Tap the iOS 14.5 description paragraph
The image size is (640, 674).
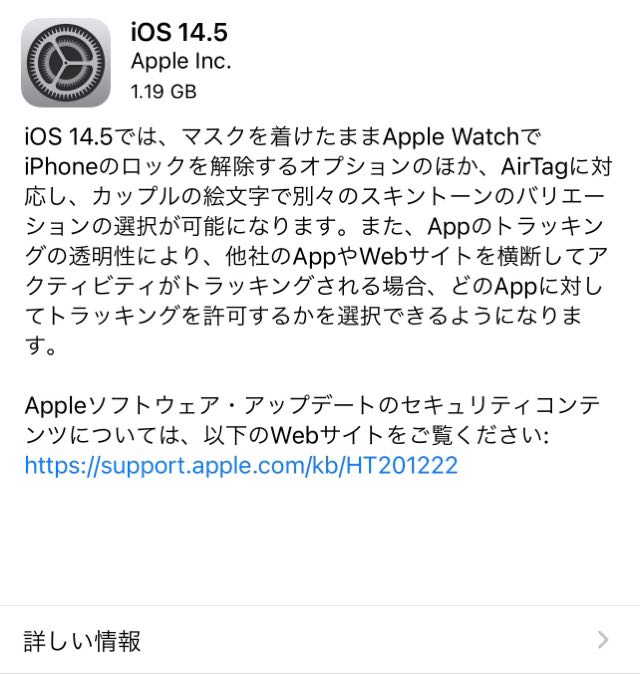318,241
